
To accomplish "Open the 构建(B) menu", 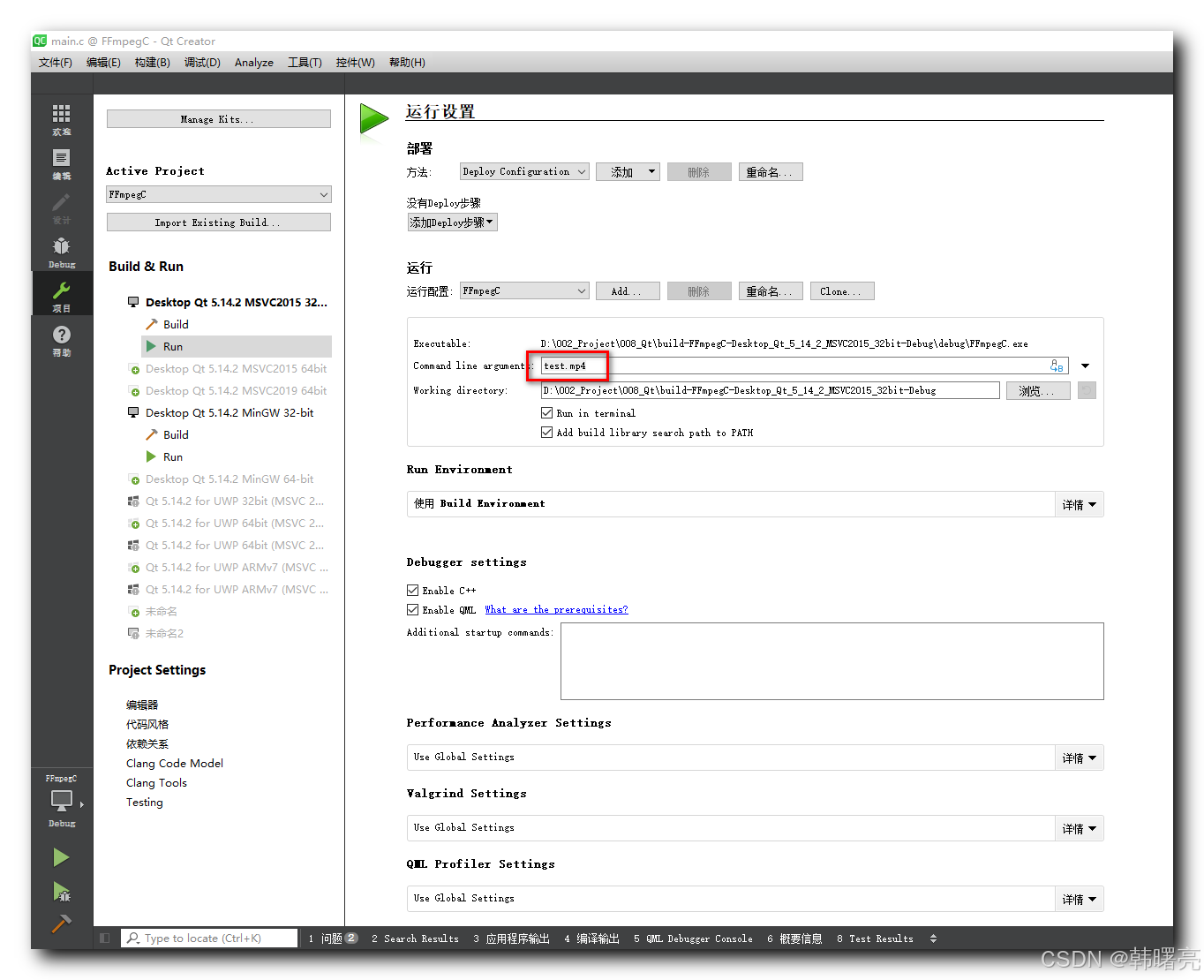I will click(153, 63).
